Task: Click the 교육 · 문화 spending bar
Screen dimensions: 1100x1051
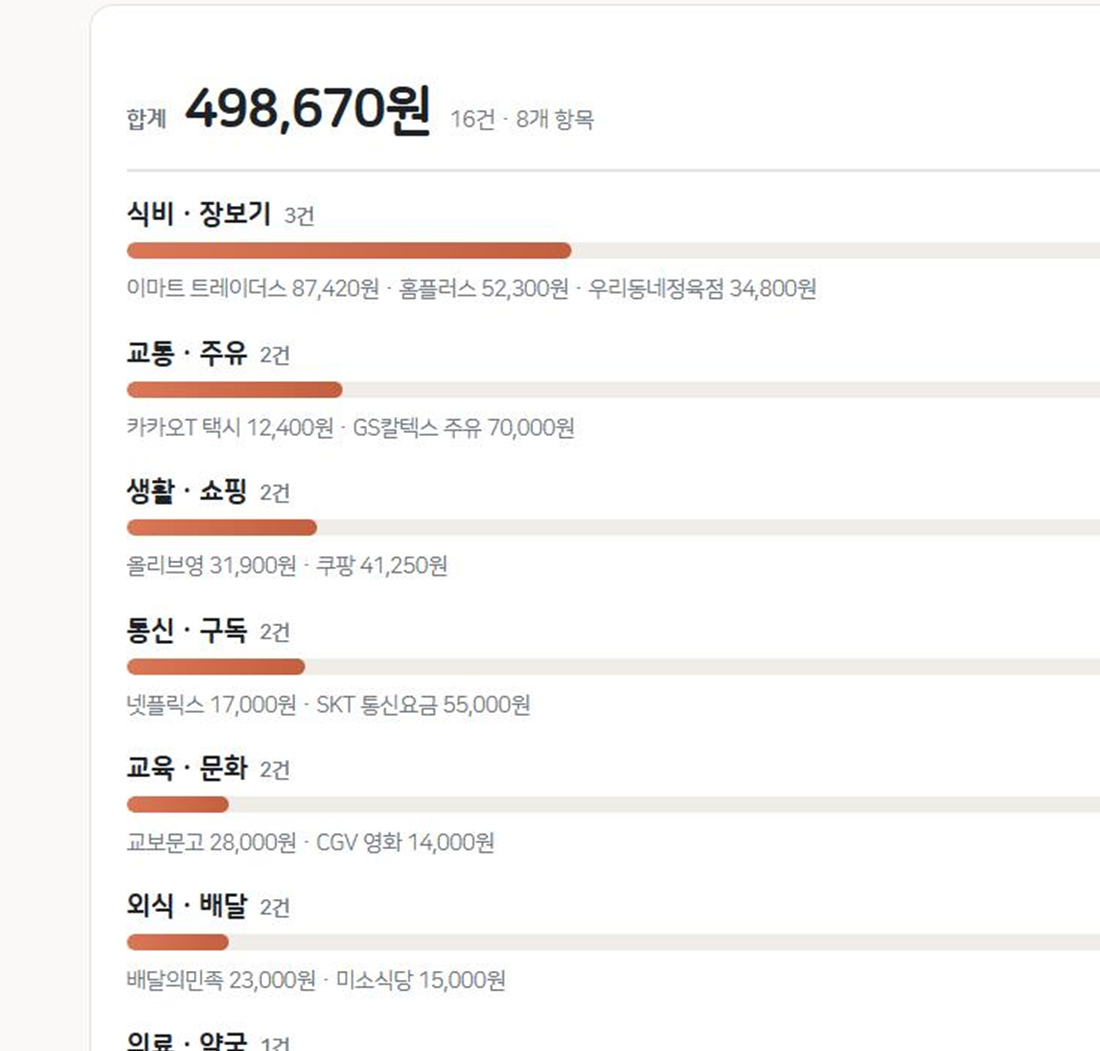Action: pyautogui.click(x=613, y=805)
